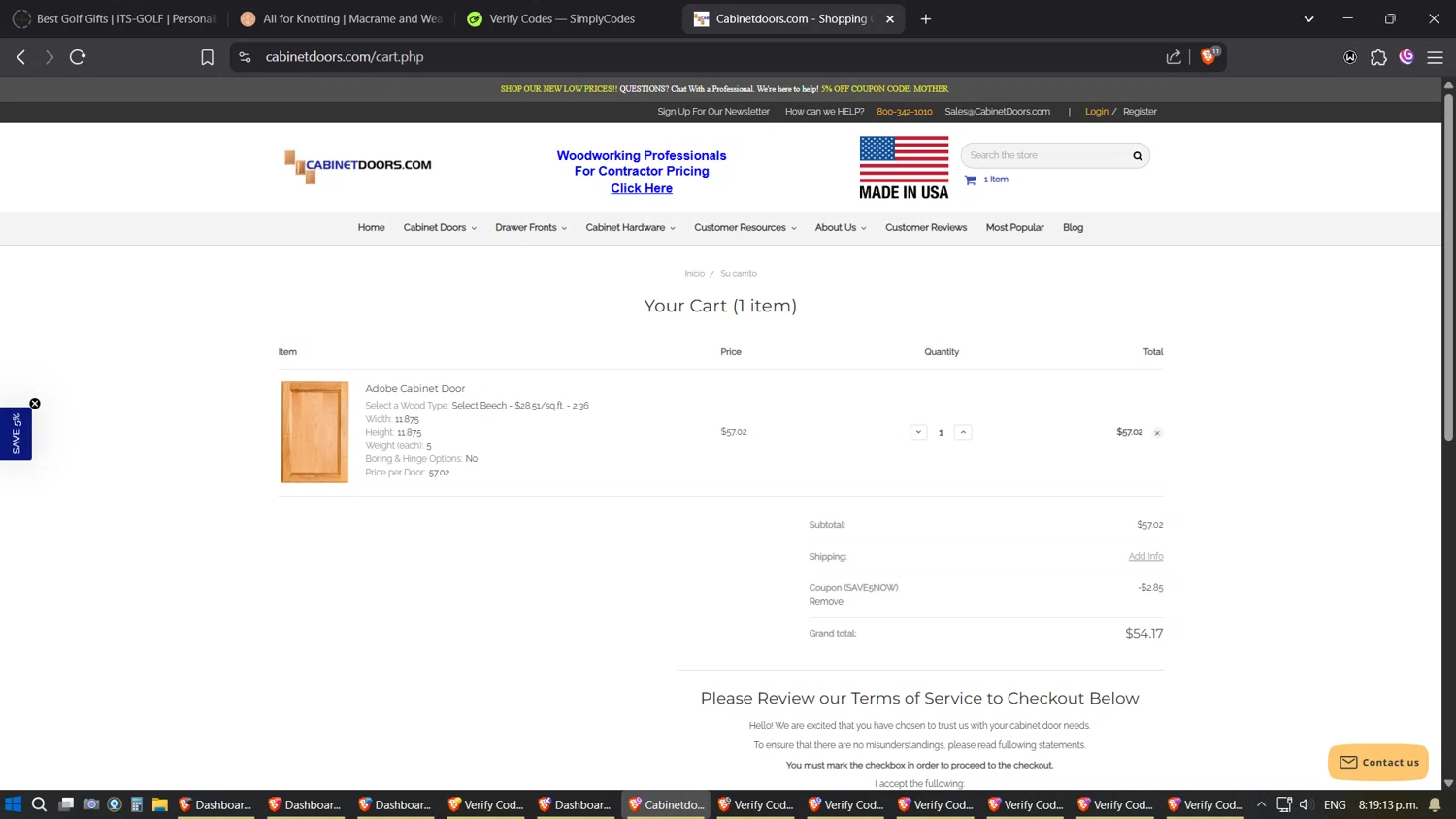Open a new browser tab with plus
Viewport: 1456px width, 819px height.
click(x=925, y=18)
